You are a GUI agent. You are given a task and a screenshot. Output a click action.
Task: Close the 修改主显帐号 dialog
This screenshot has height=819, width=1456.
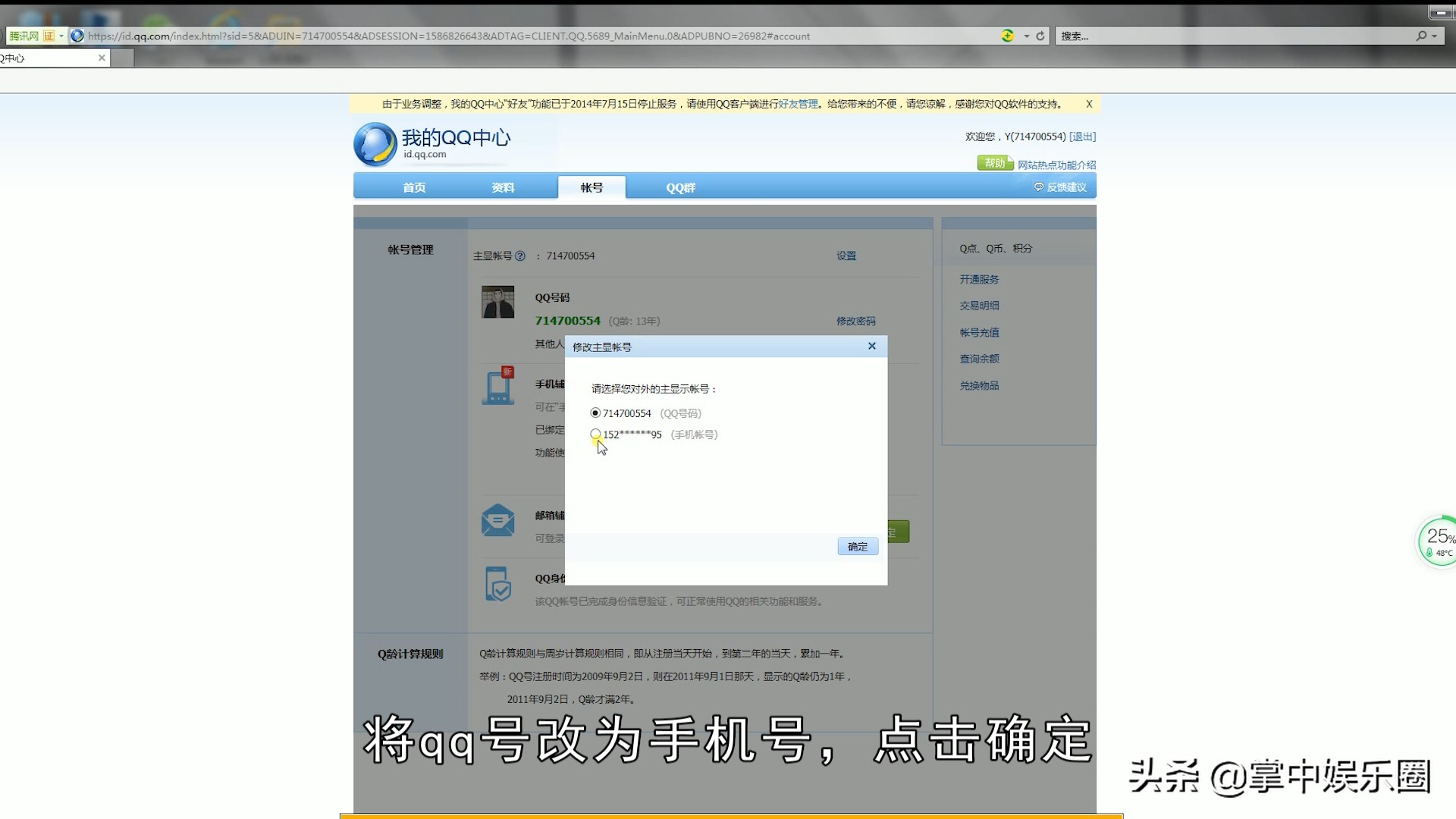pos(872,346)
